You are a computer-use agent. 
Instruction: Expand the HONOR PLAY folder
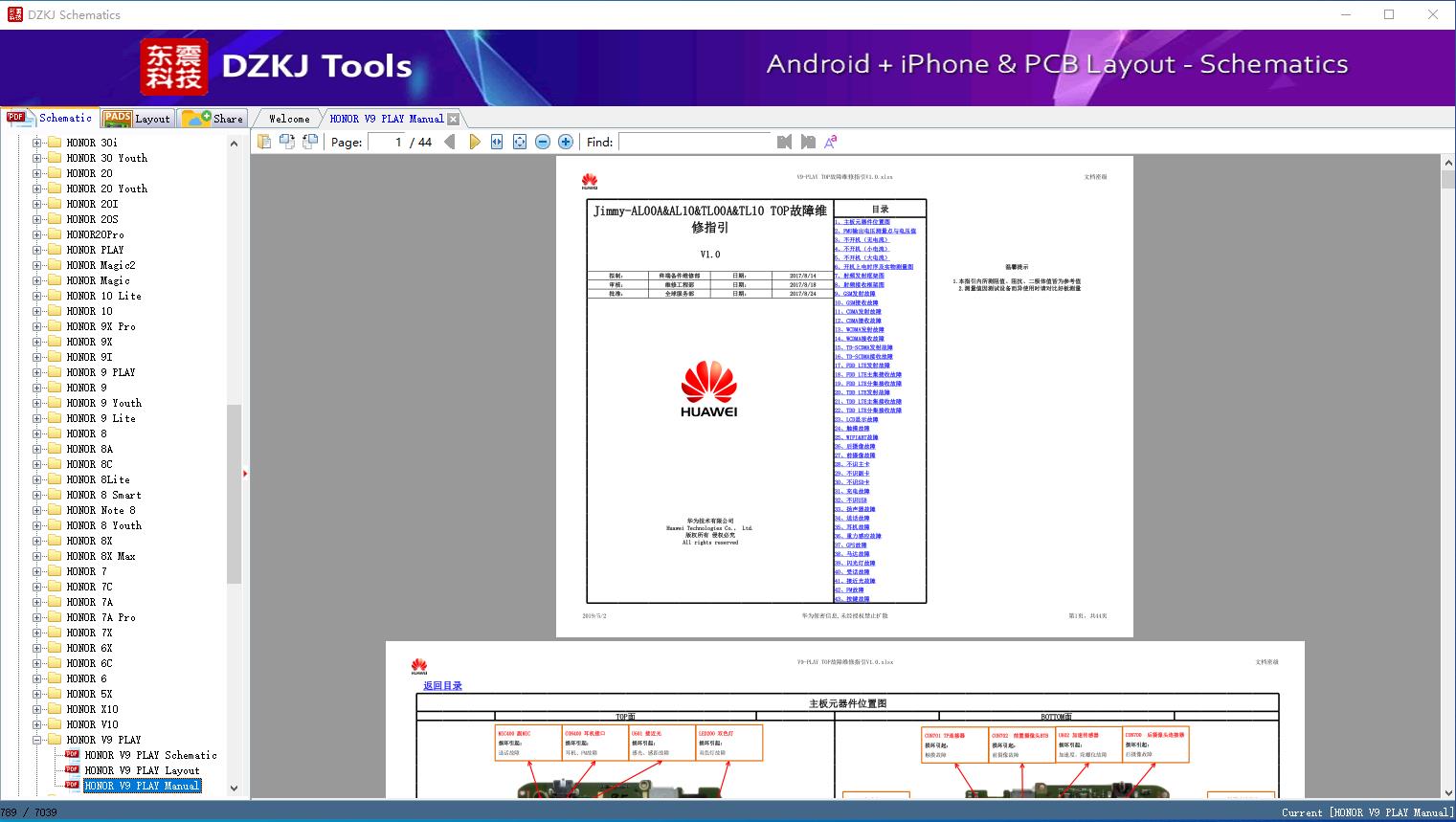[x=37, y=250]
